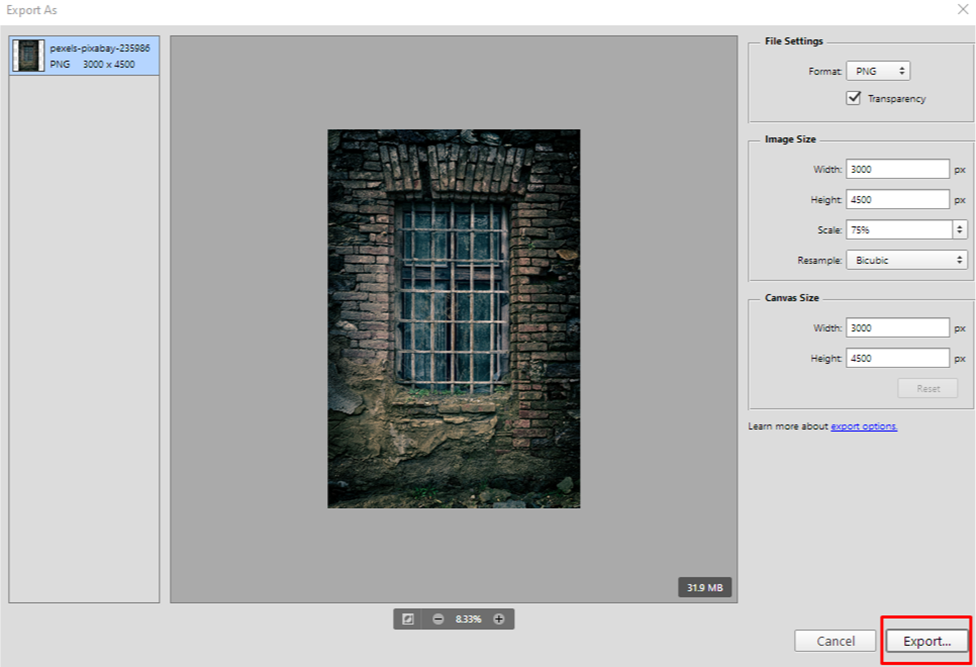Toggle the preview quality icon
Image resolution: width=976 pixels, height=667 pixels.
(x=408, y=618)
